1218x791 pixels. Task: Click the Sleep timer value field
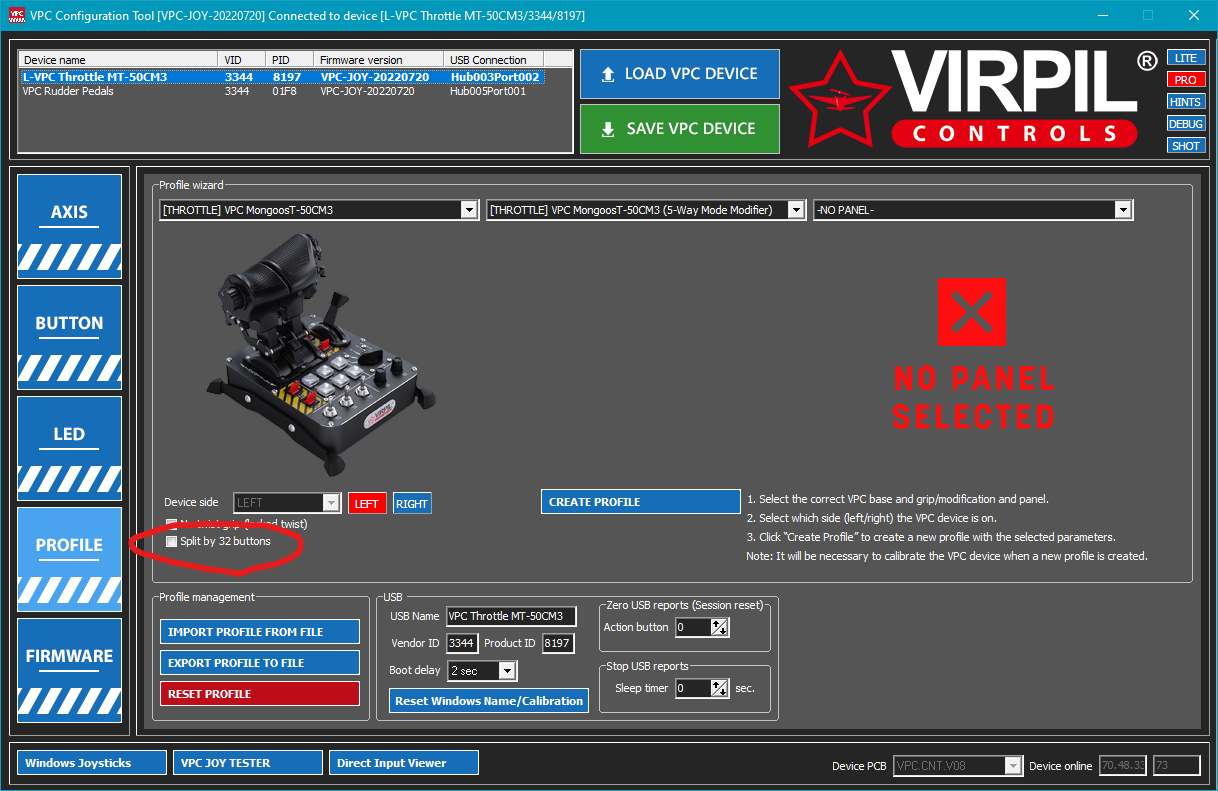pos(694,688)
